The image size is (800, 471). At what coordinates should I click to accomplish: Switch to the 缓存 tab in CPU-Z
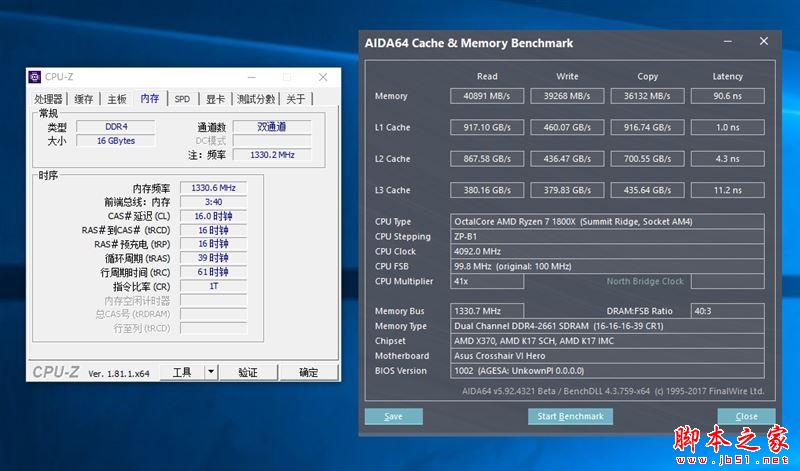coord(84,99)
